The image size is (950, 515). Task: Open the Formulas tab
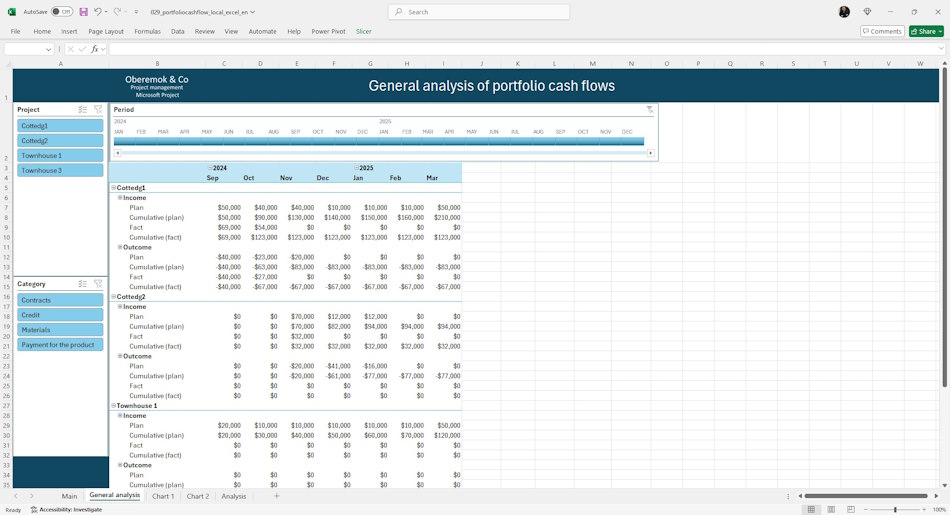click(147, 32)
